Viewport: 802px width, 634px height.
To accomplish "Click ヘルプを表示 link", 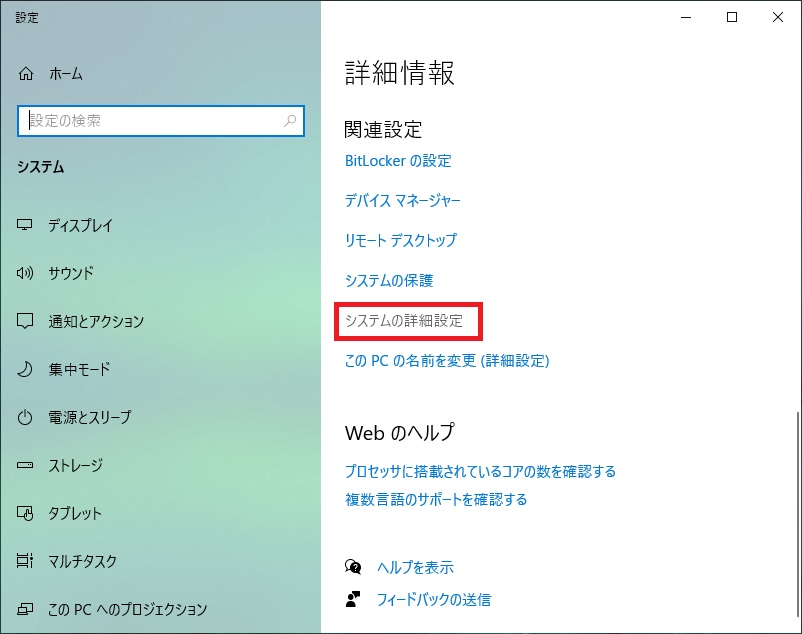I will tap(415, 567).
